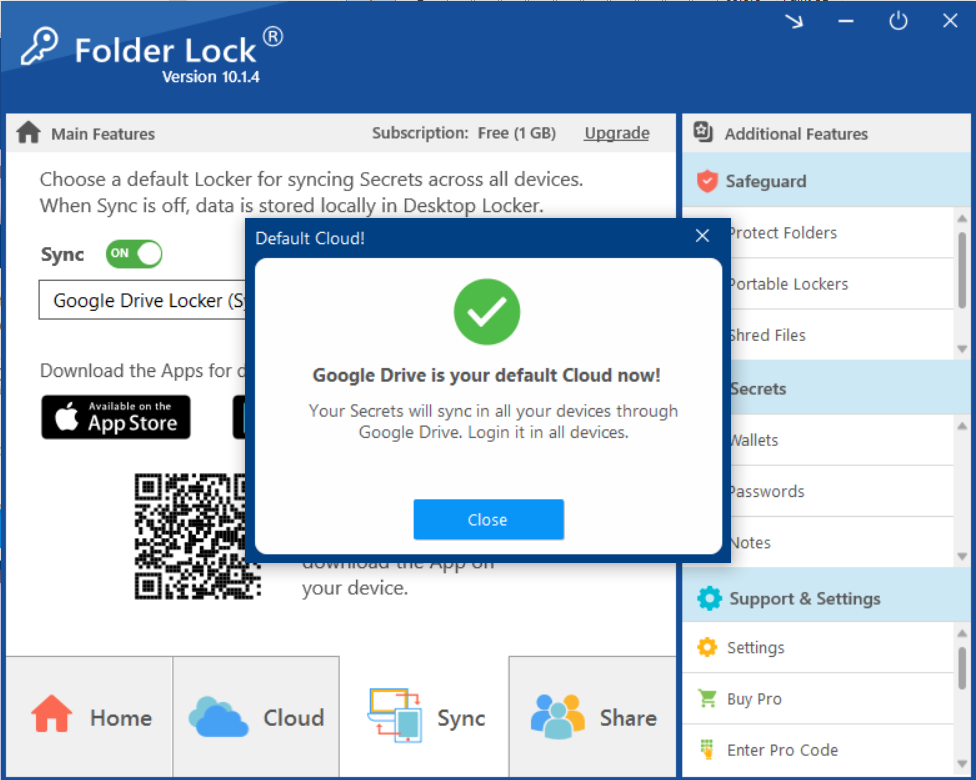
Task: Click Secrets list scroll up arrow
Action: (962, 426)
